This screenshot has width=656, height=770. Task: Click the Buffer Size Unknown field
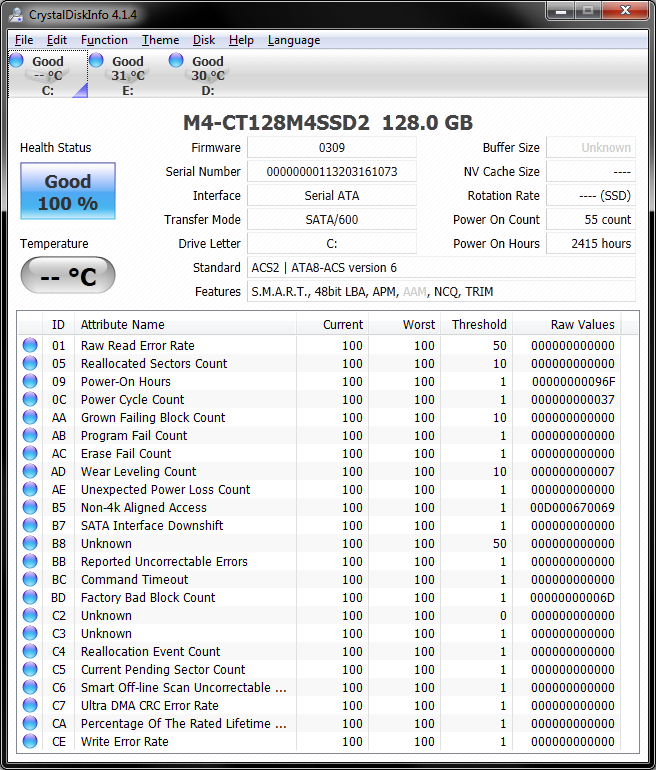point(591,147)
